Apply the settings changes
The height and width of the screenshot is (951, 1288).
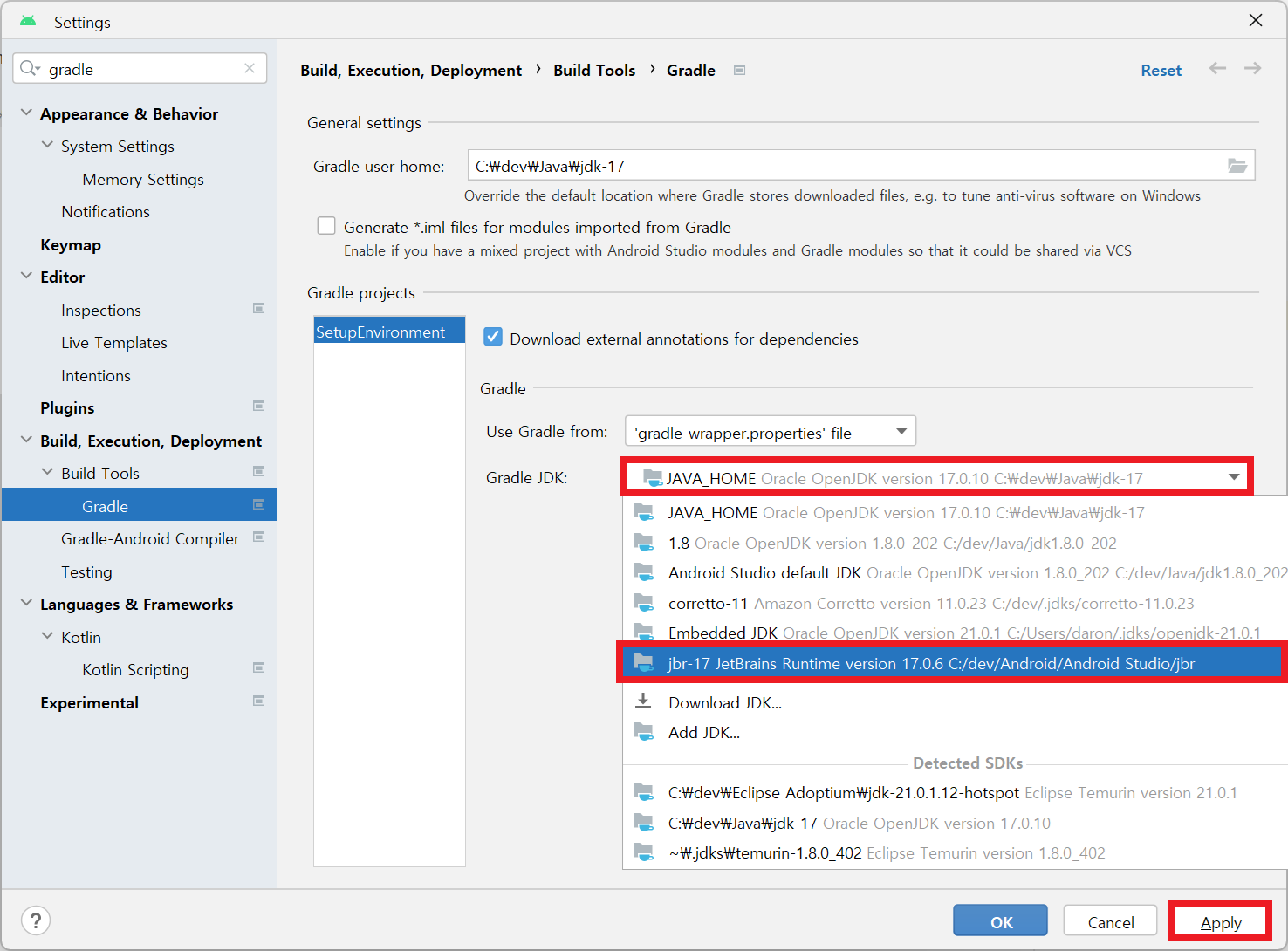point(1220,922)
